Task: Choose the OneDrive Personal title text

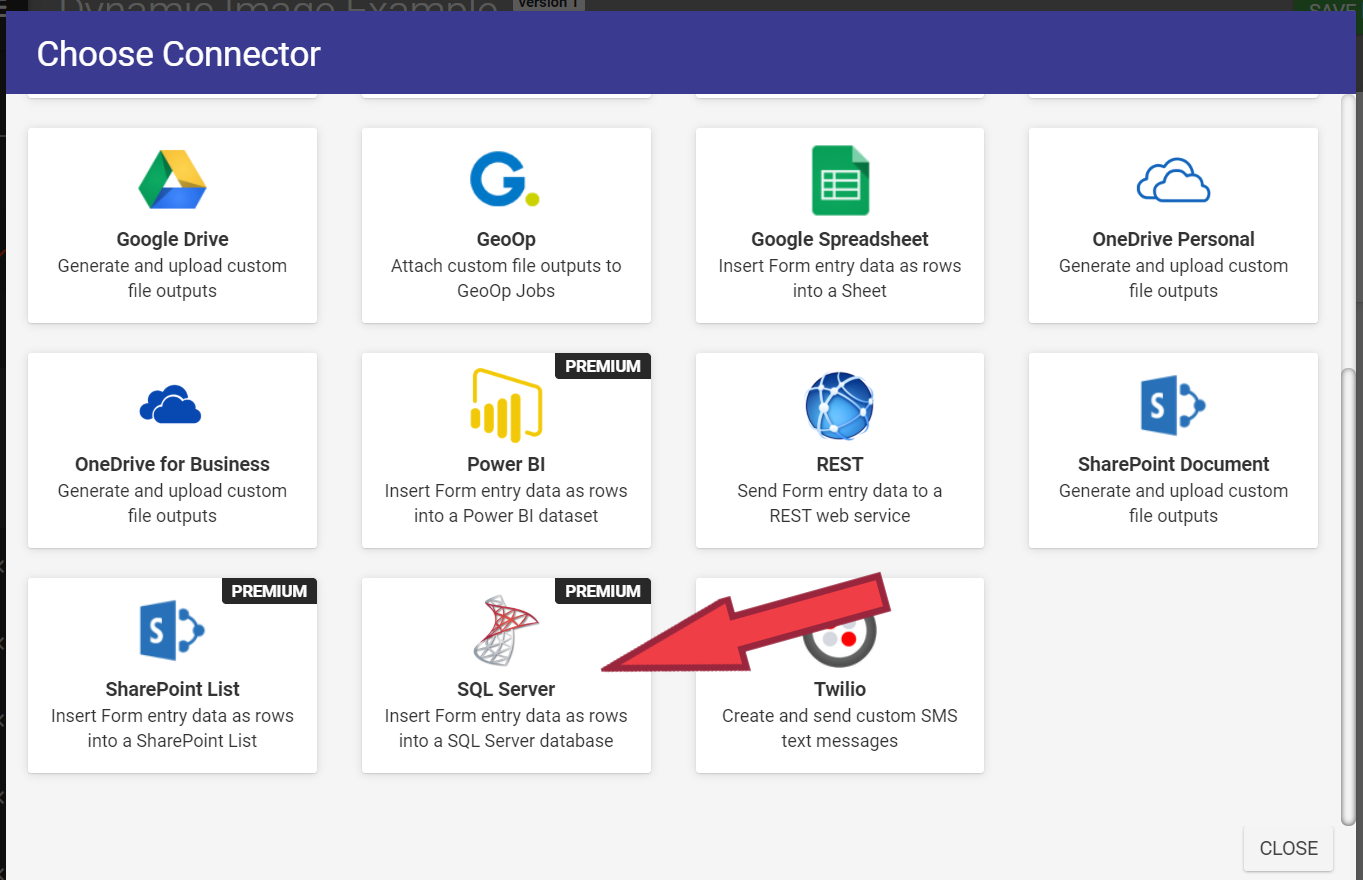Action: (x=1173, y=239)
